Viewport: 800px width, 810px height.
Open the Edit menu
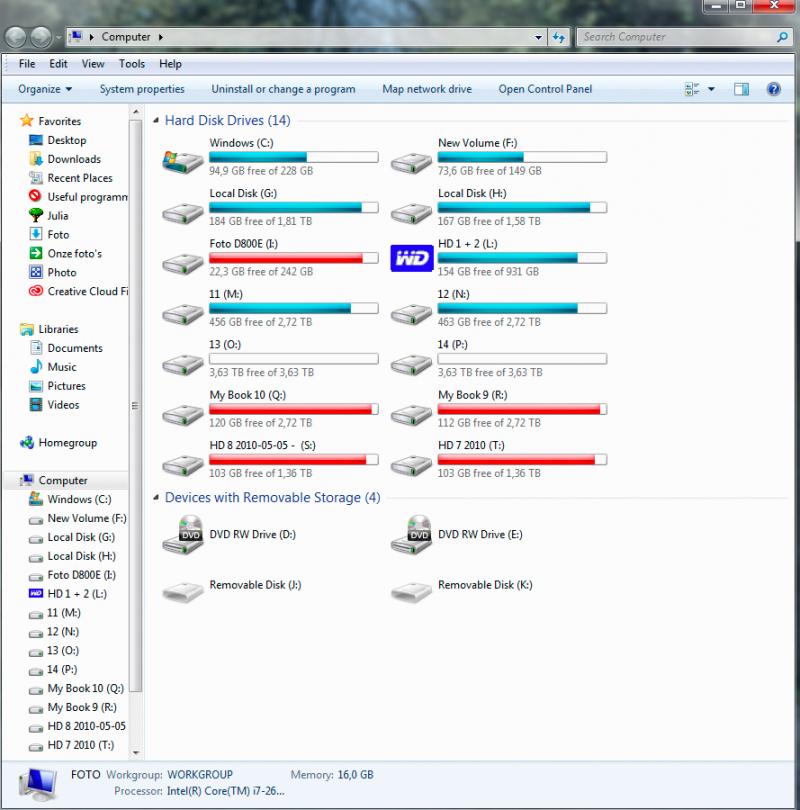click(58, 64)
